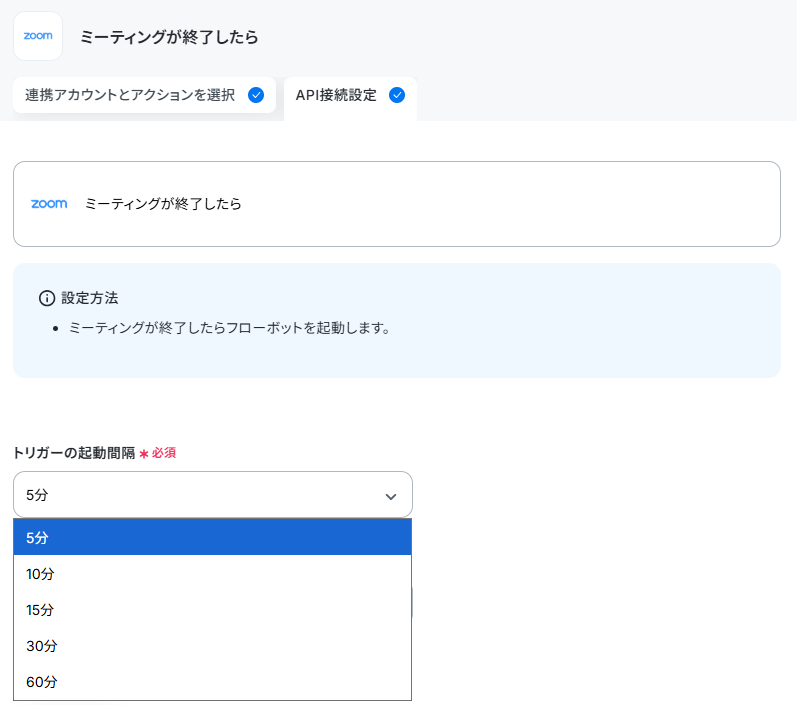Viewport: 797px width, 705px height.
Task: Click the Zoom app logo in header
Action: pos(38,36)
